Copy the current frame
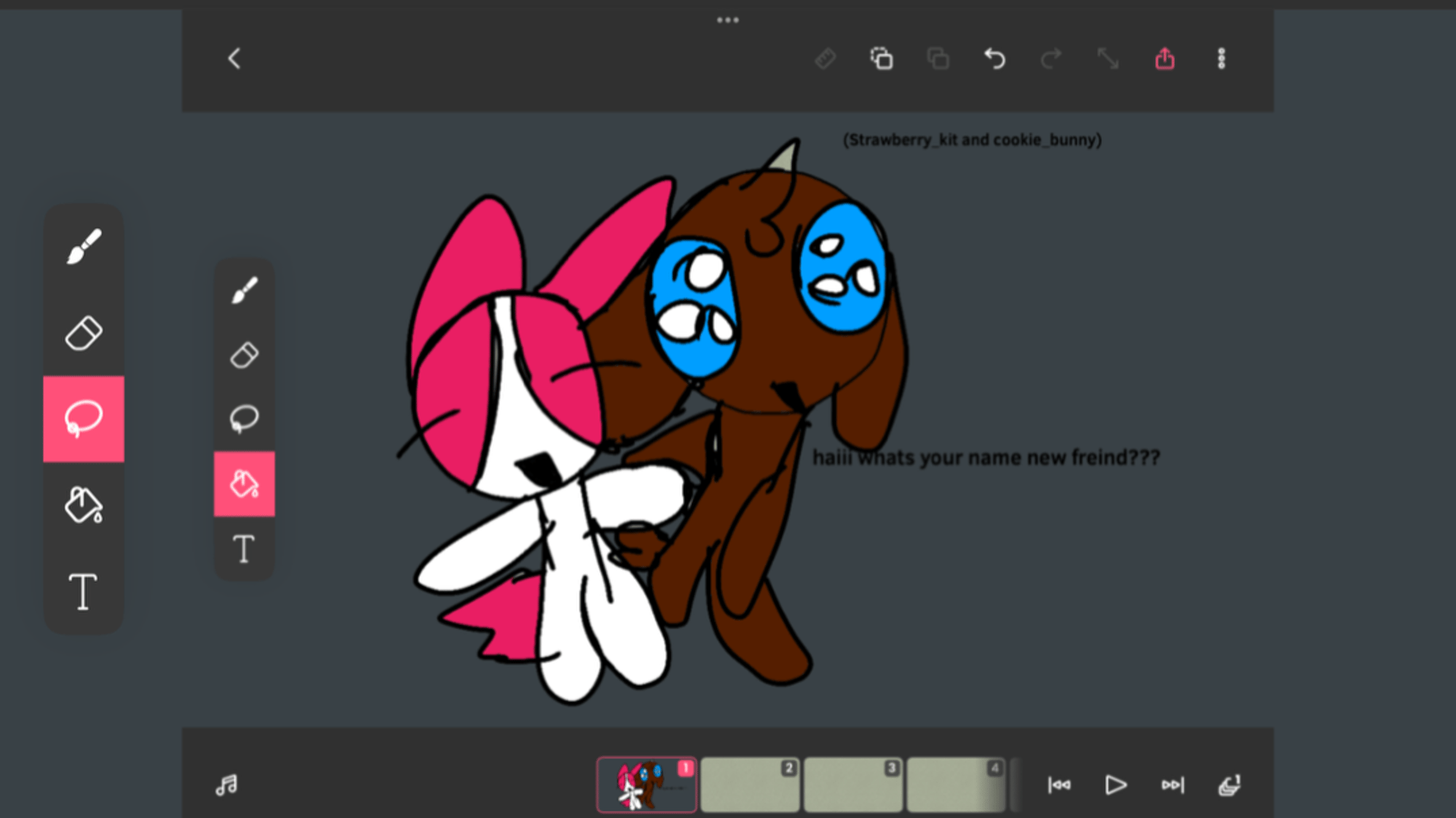 point(881,58)
